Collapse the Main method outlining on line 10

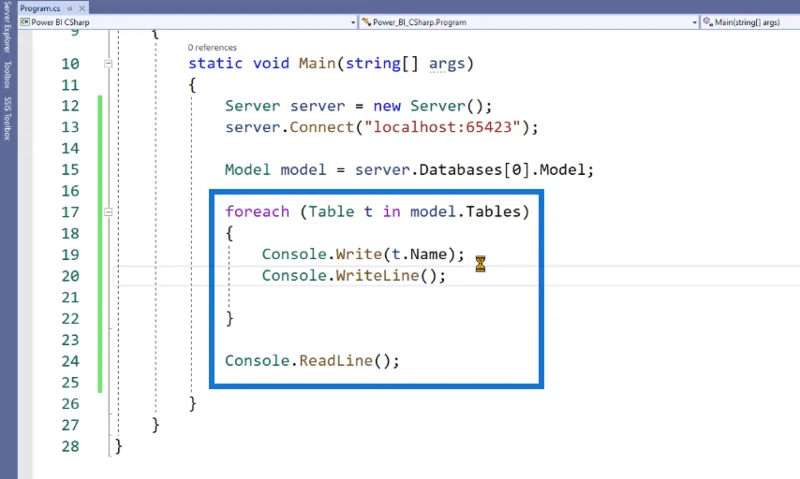(x=108, y=64)
